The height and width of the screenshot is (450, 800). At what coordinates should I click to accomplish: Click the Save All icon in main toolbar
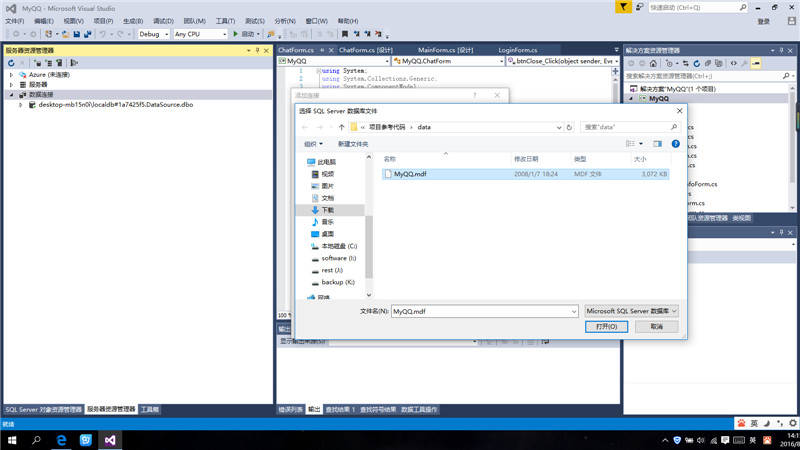[88, 34]
